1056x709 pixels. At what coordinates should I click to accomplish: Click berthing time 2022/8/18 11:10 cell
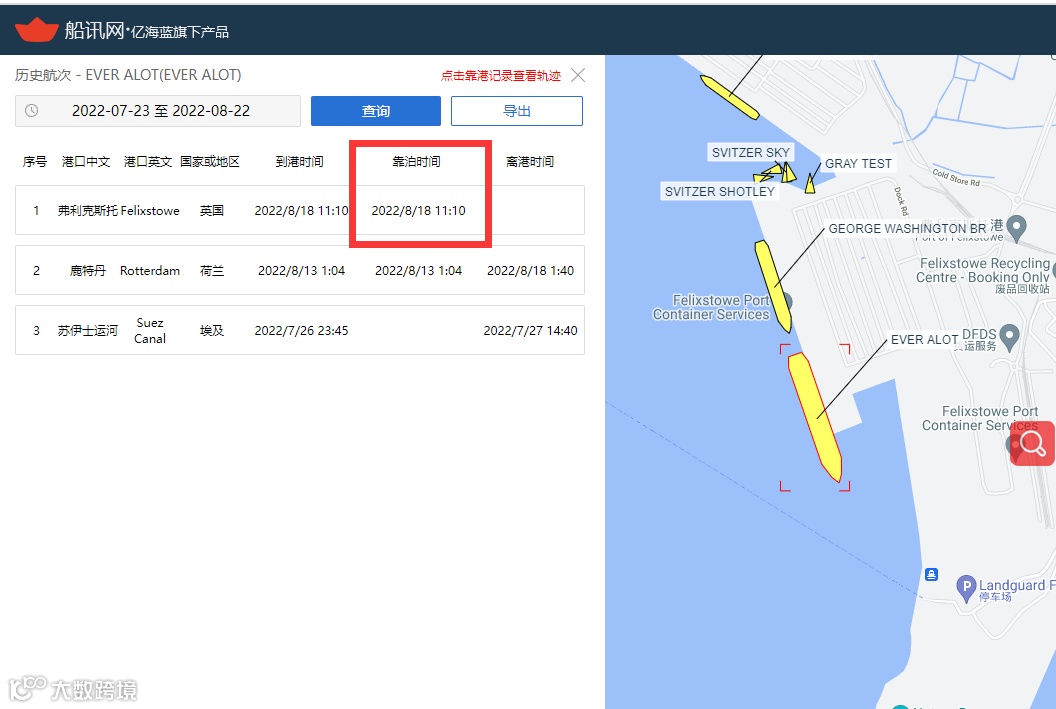(418, 211)
